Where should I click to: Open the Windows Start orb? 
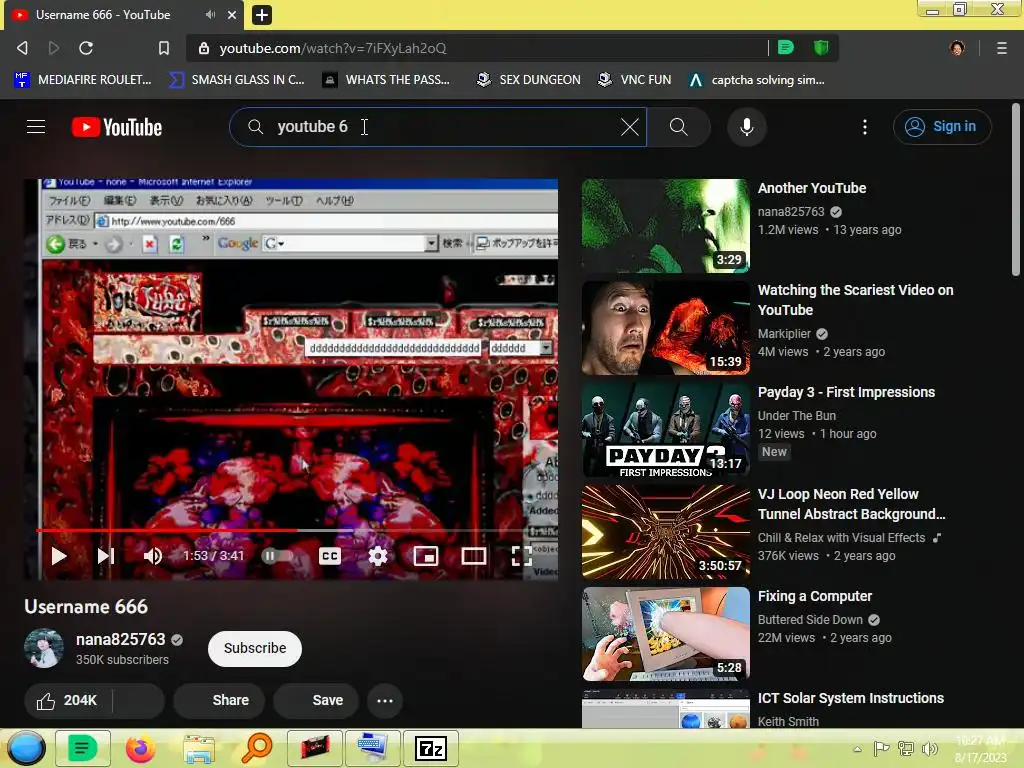(25, 748)
